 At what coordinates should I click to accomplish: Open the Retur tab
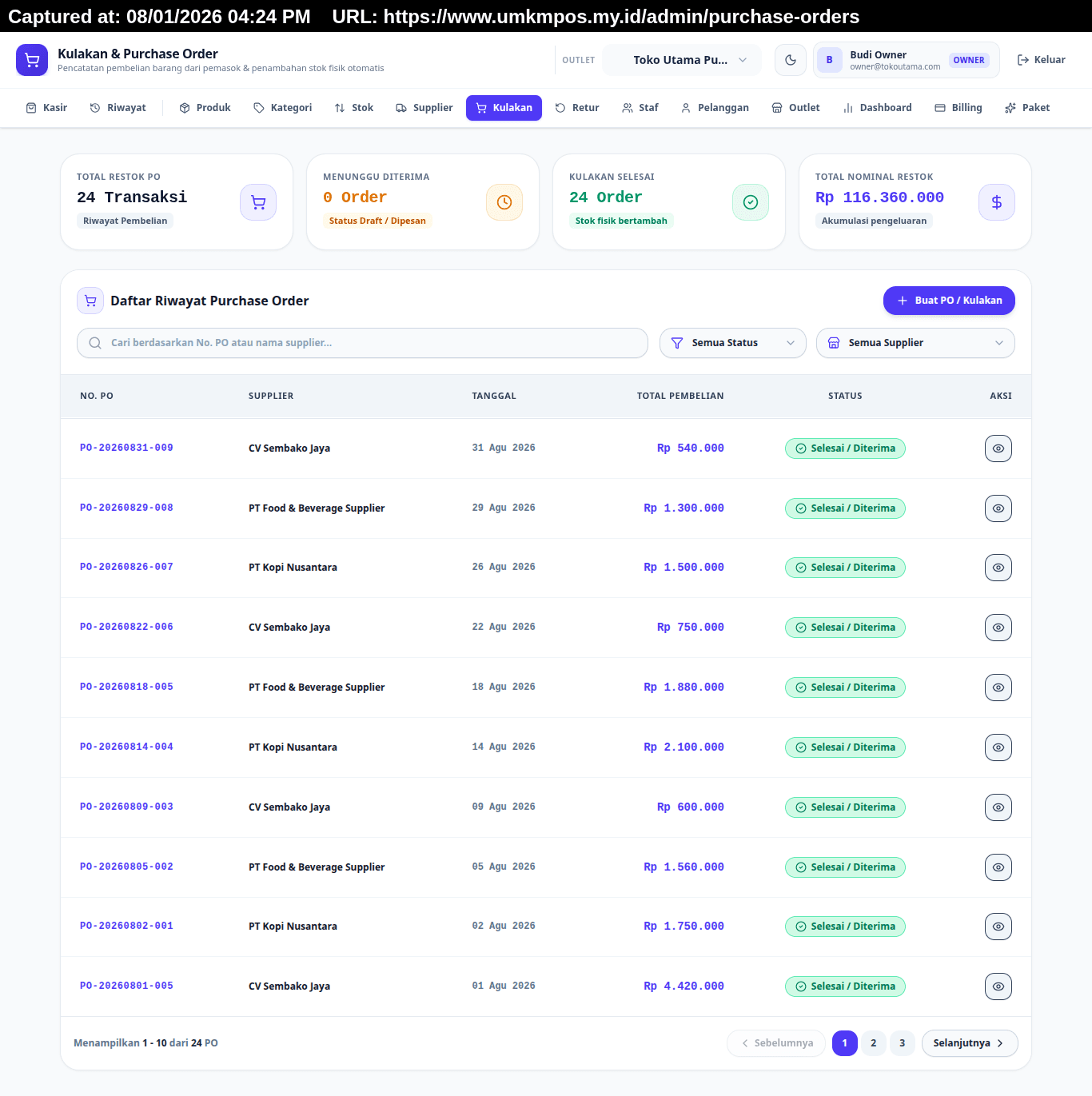coord(577,108)
